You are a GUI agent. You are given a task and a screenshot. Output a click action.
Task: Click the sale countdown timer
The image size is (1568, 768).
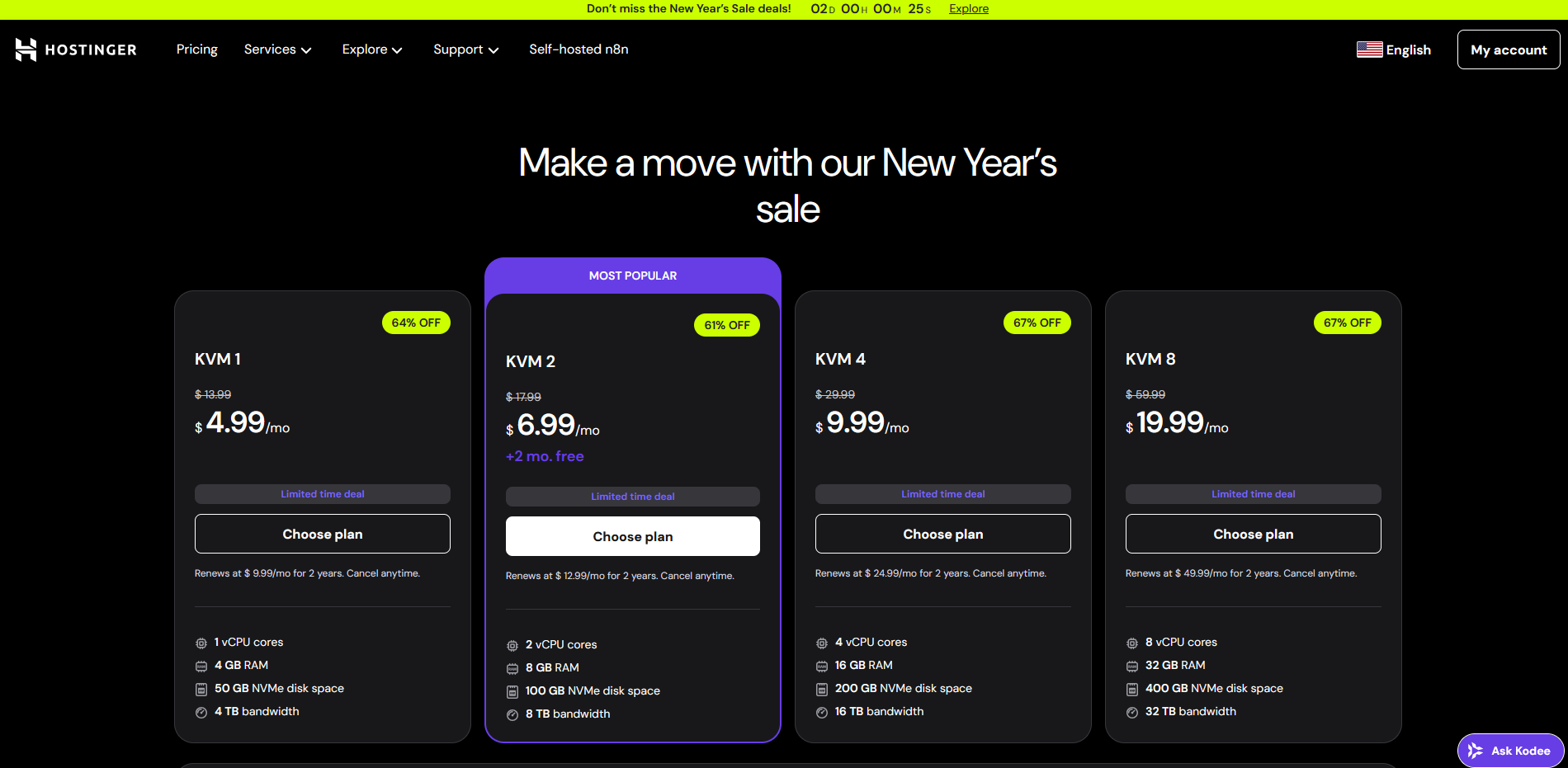point(871,9)
